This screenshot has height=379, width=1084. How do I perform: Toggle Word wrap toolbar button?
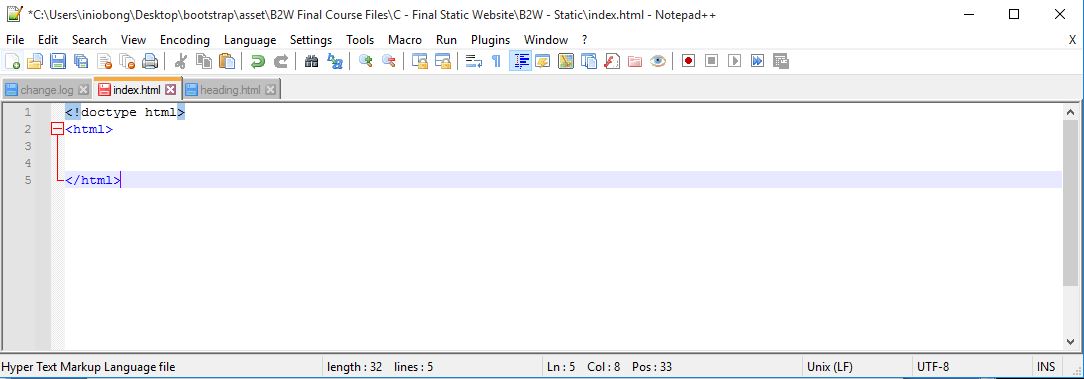pos(474,62)
